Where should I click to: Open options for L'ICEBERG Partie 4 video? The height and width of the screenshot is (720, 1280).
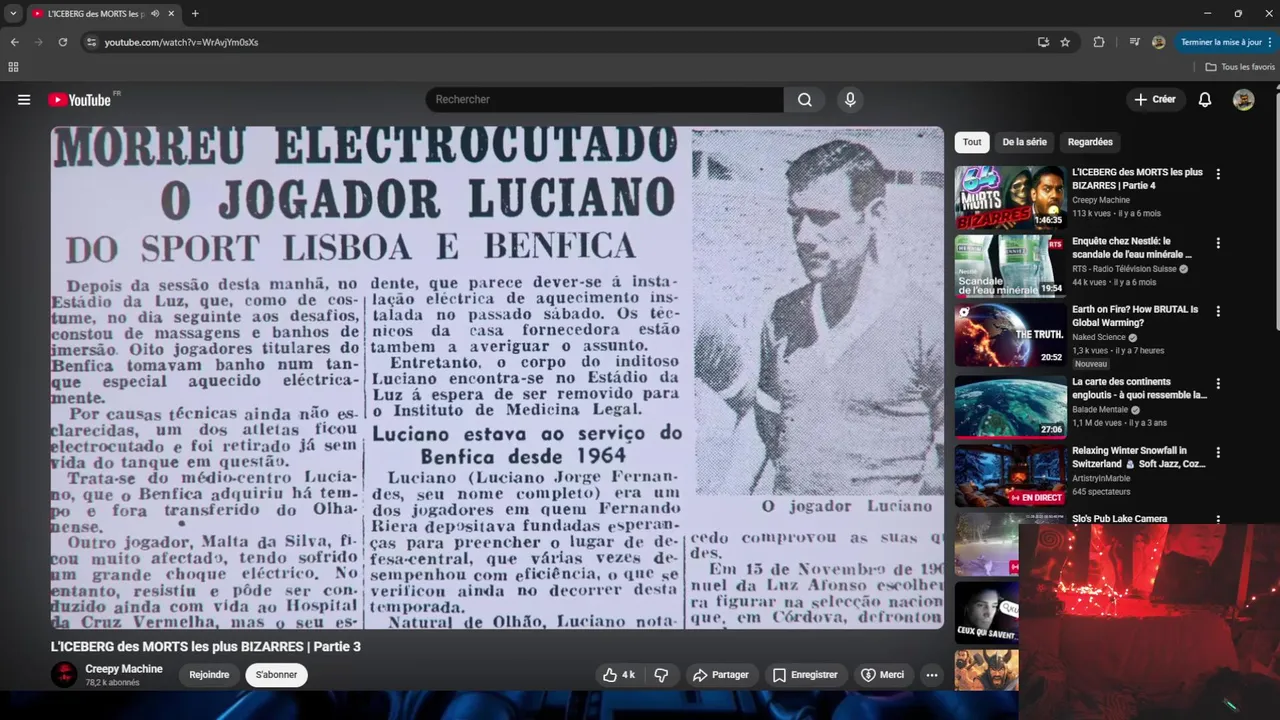(x=1218, y=174)
